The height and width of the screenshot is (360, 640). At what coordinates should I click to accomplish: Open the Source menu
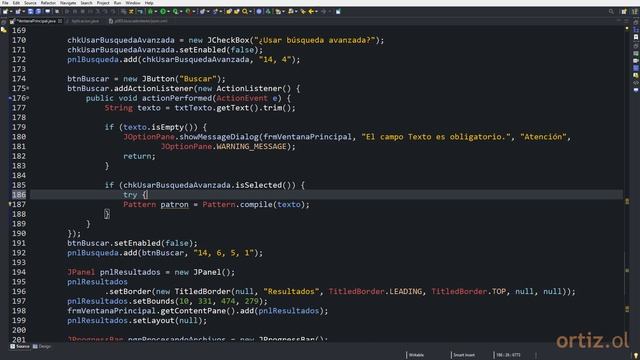[30, 3]
